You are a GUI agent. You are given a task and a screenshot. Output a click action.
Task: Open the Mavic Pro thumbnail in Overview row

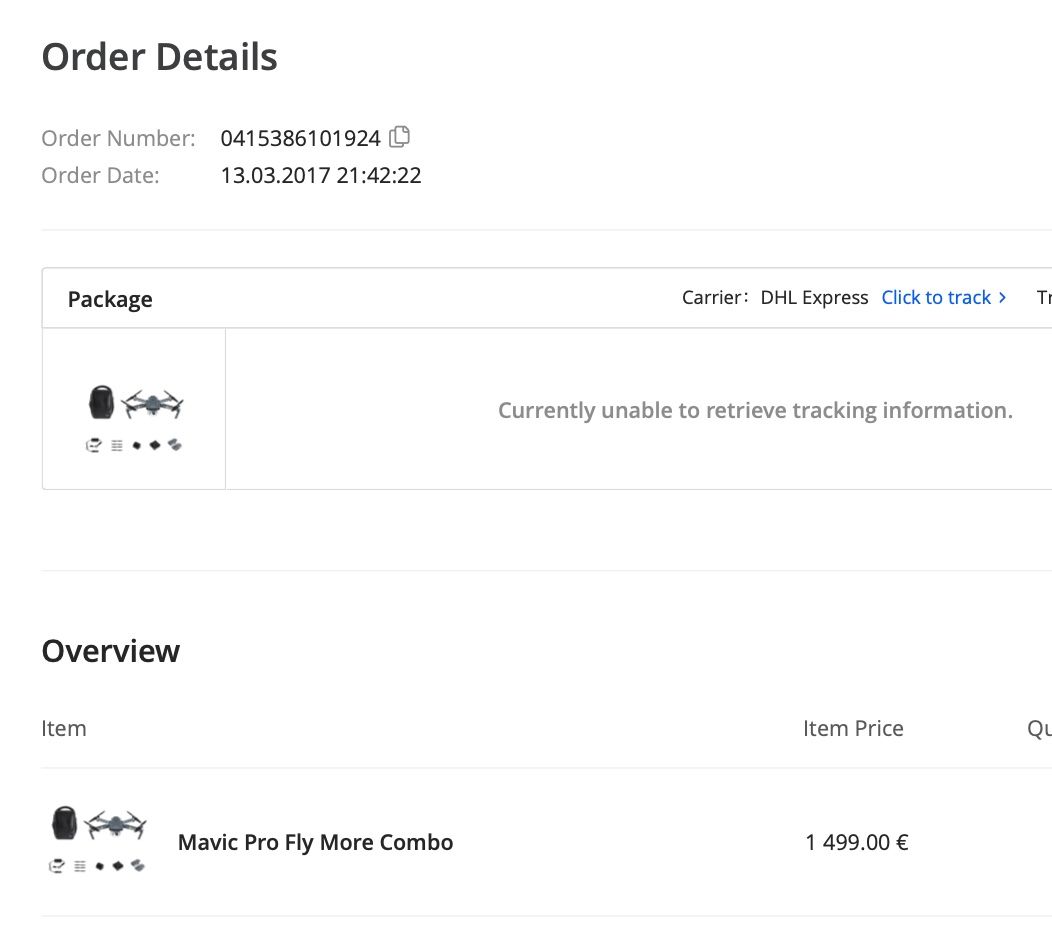(98, 839)
